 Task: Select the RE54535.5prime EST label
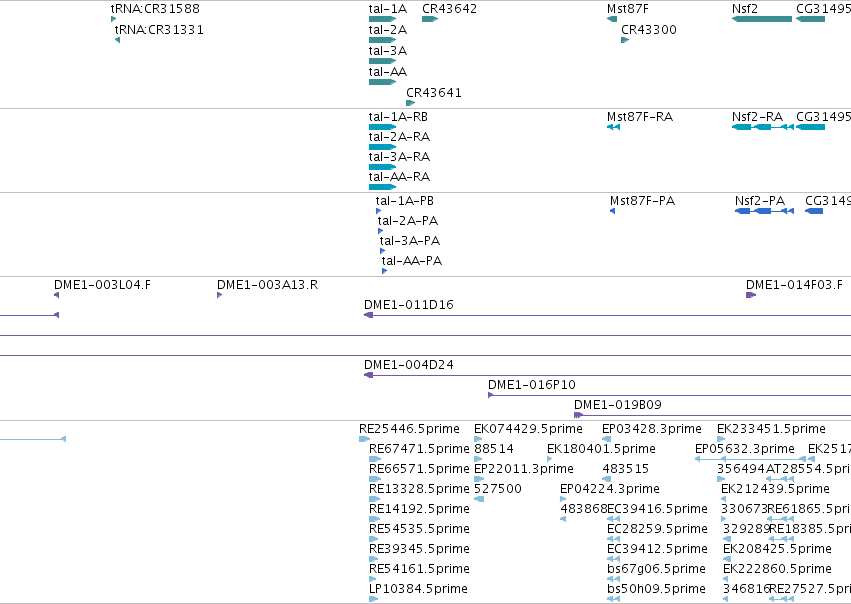(x=419, y=529)
